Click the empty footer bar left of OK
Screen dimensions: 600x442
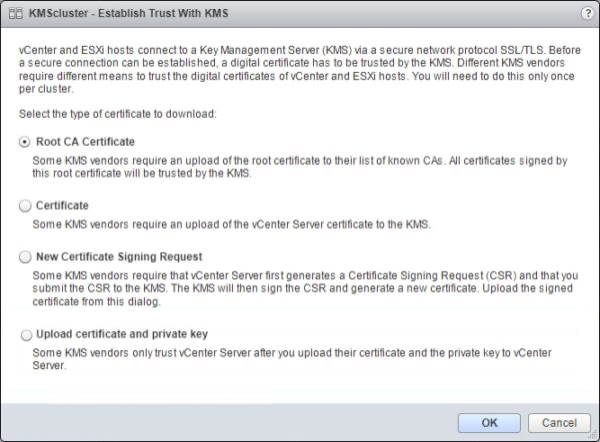click(x=220, y=423)
